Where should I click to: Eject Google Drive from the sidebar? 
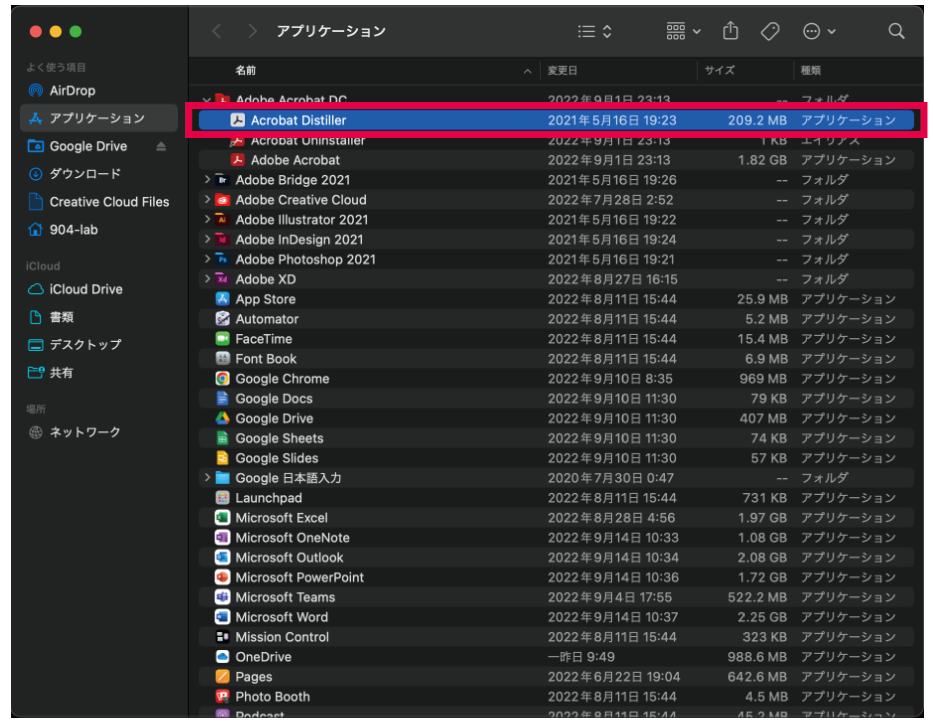162,147
